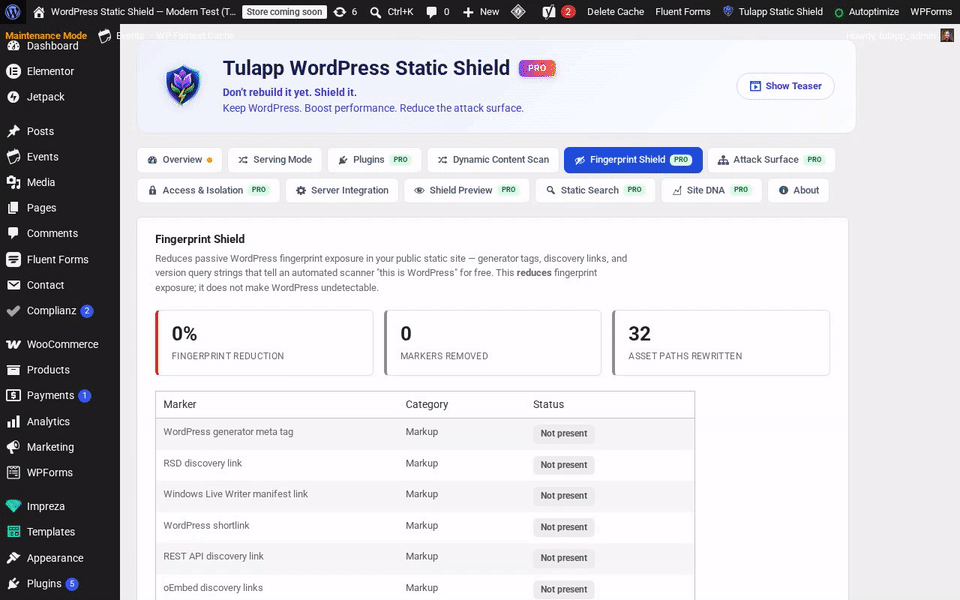Click the RSD discovery link marker text
The height and width of the screenshot is (600, 960).
[203, 463]
